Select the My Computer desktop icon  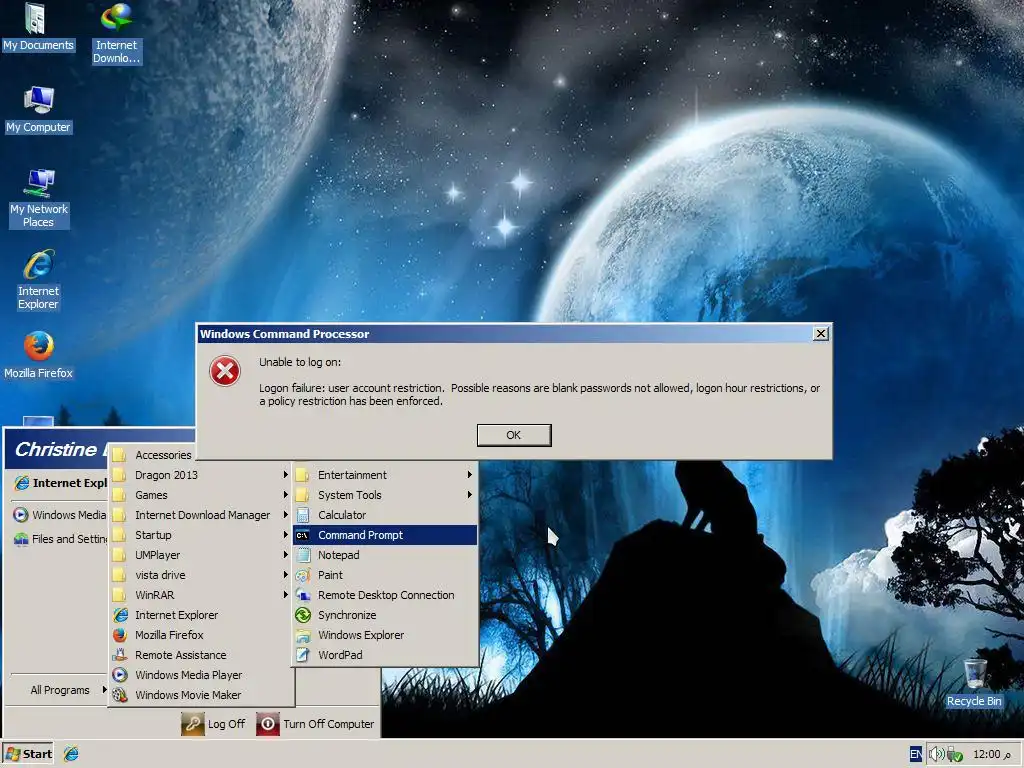(39, 109)
